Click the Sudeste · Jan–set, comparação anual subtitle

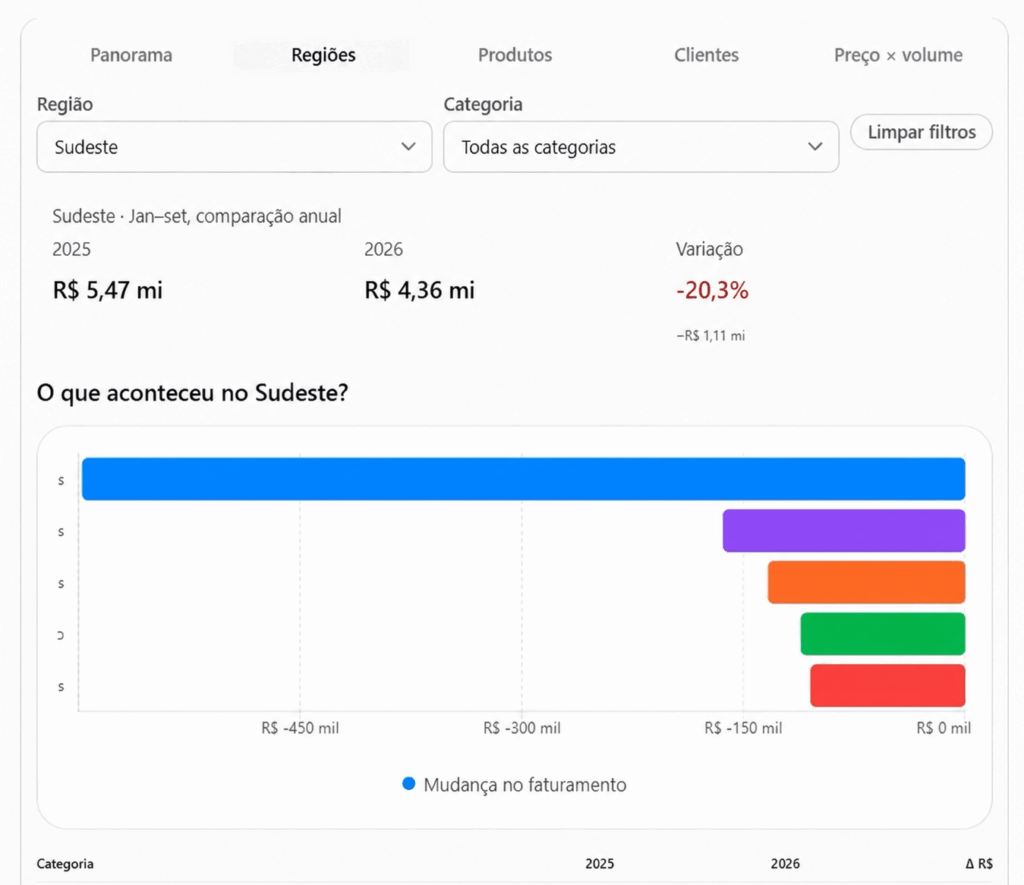pyautogui.click(x=197, y=216)
